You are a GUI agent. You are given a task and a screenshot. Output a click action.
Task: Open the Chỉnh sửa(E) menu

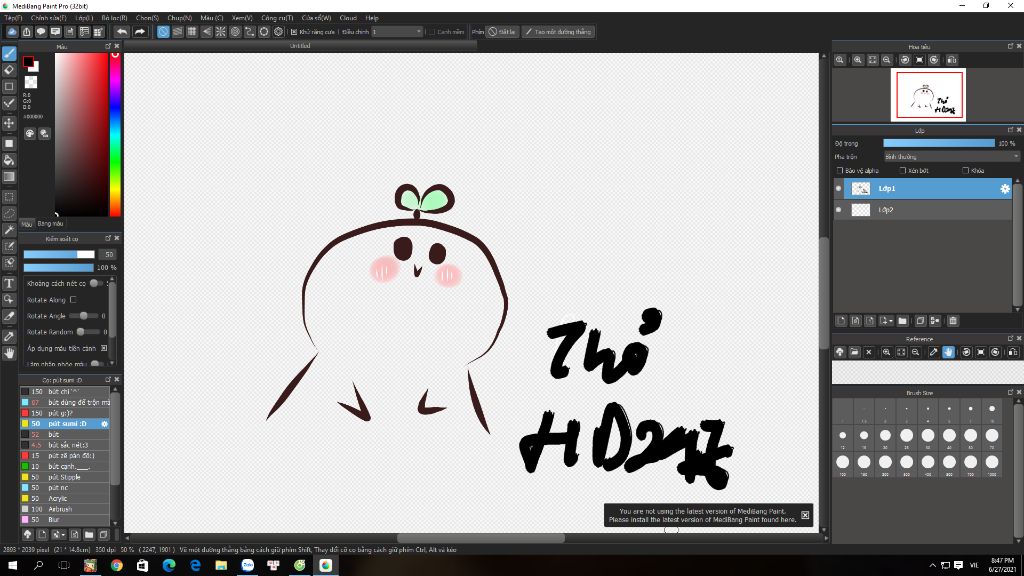pos(48,18)
